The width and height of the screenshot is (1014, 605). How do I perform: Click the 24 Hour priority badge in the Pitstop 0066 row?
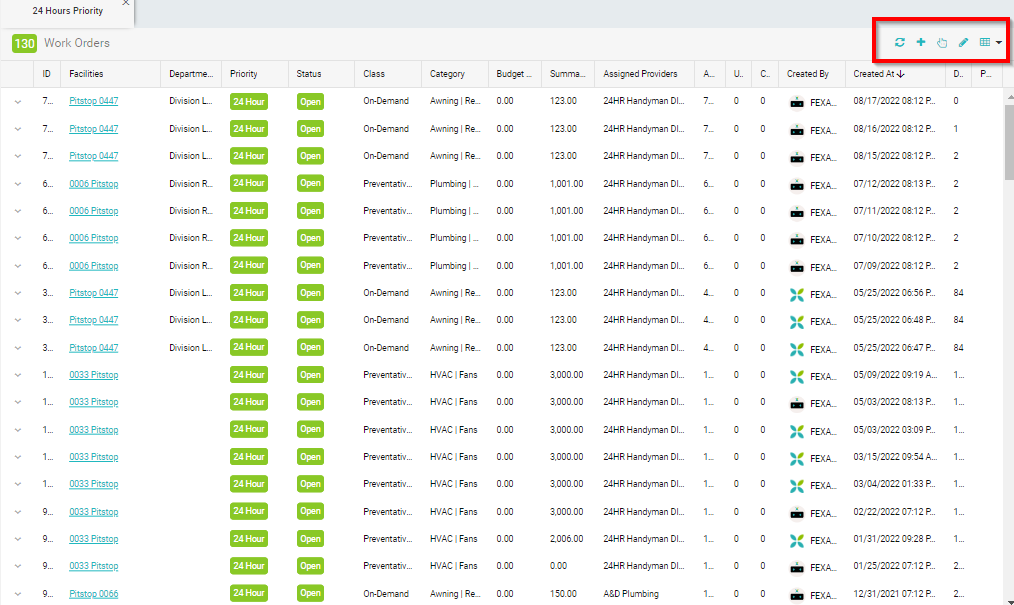248,594
